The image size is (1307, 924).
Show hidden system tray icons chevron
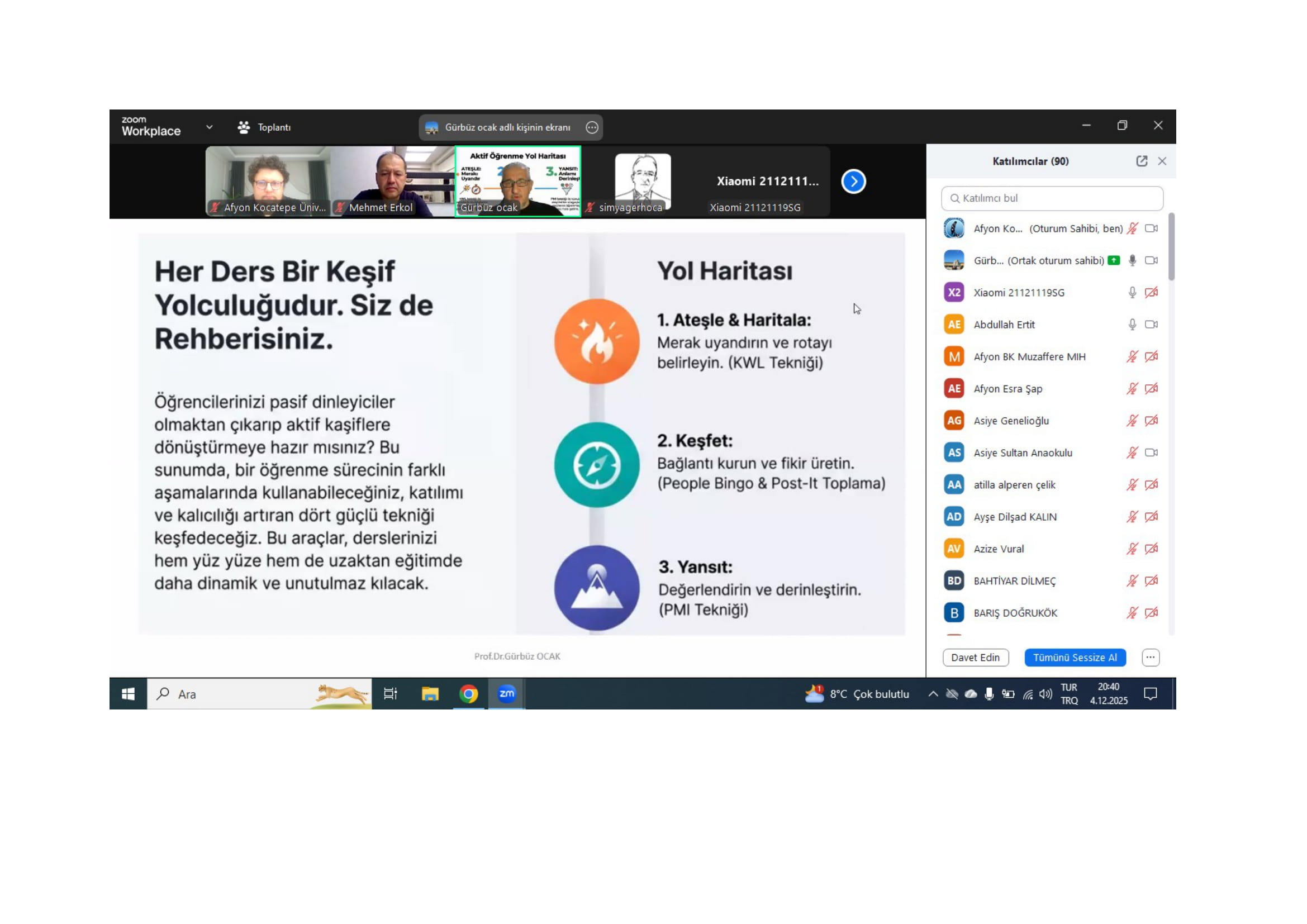tap(933, 694)
